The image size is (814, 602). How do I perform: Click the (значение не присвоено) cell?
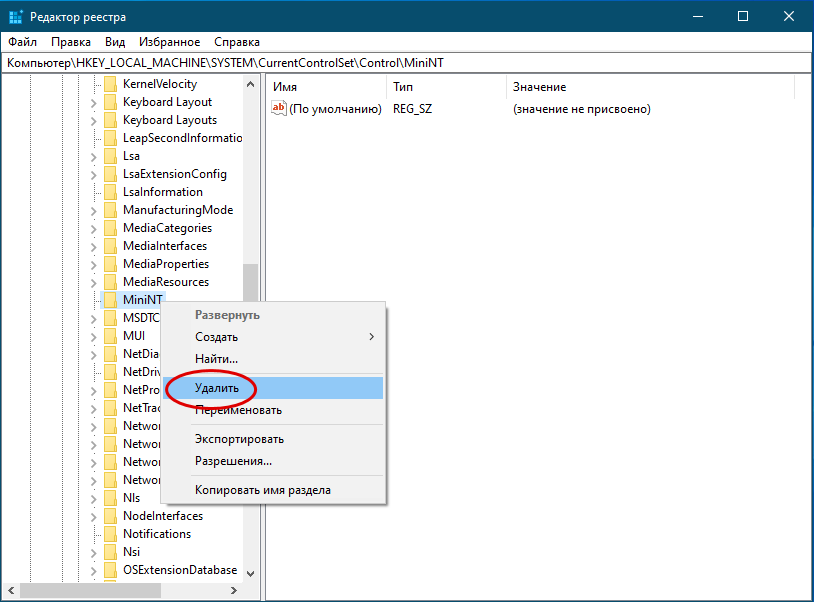582,109
